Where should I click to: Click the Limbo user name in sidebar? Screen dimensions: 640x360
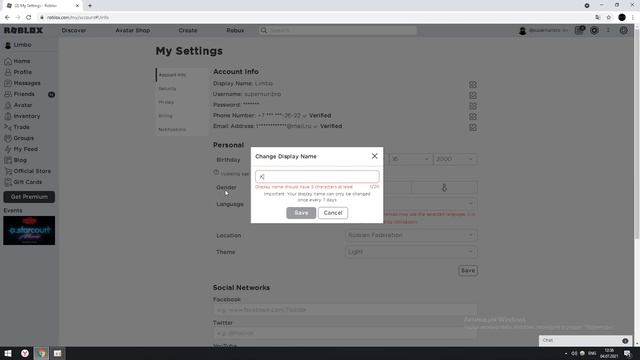tap(22, 45)
